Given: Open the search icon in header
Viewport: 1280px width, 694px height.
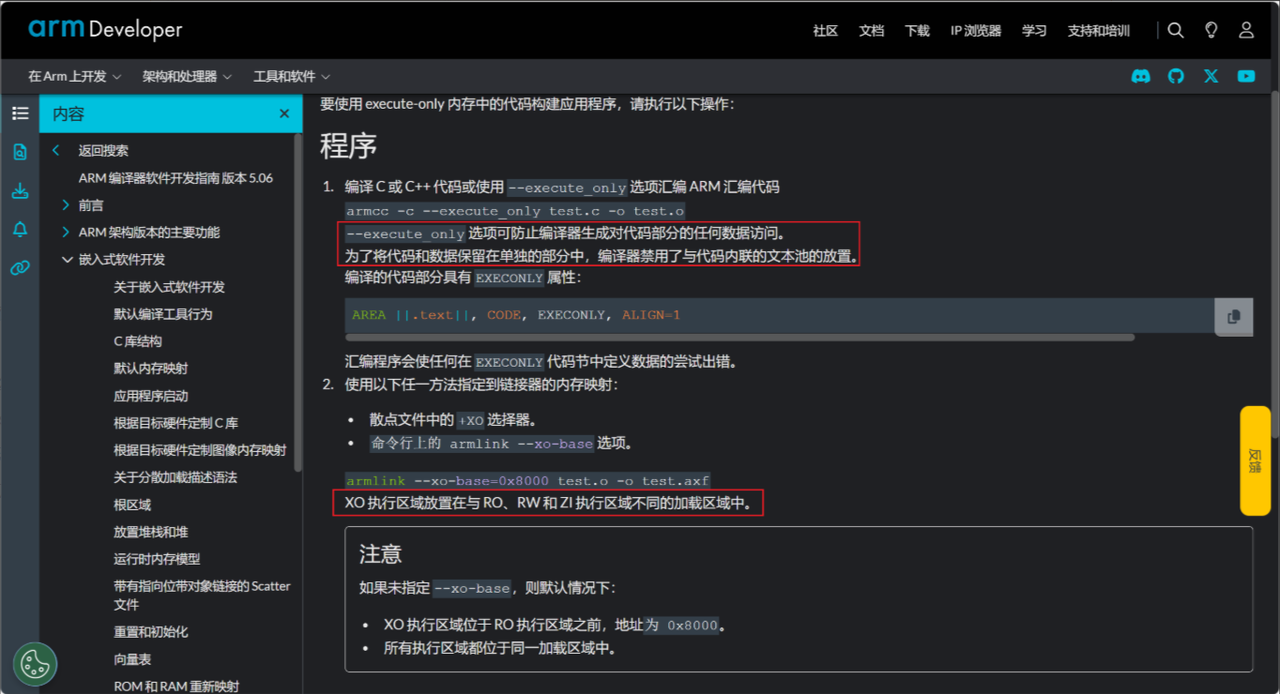Looking at the screenshot, I should click(1176, 30).
